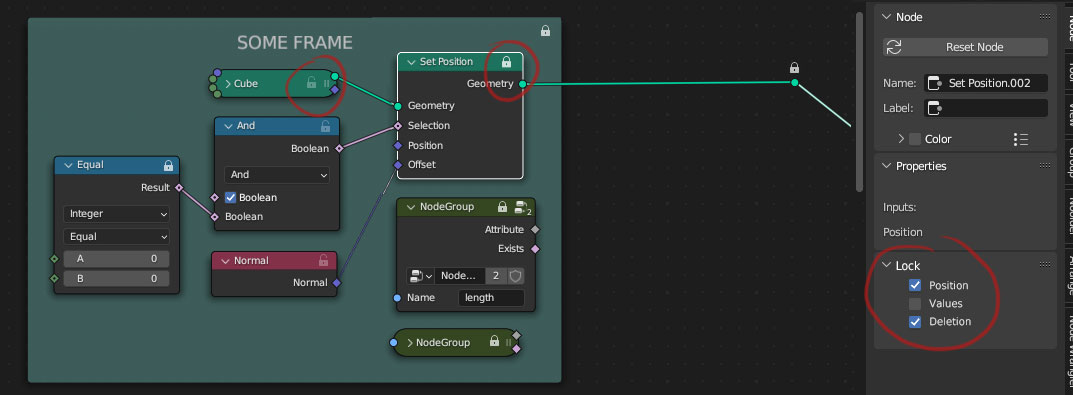
Task: Click the lock icon above the reroute
Action: (794, 68)
